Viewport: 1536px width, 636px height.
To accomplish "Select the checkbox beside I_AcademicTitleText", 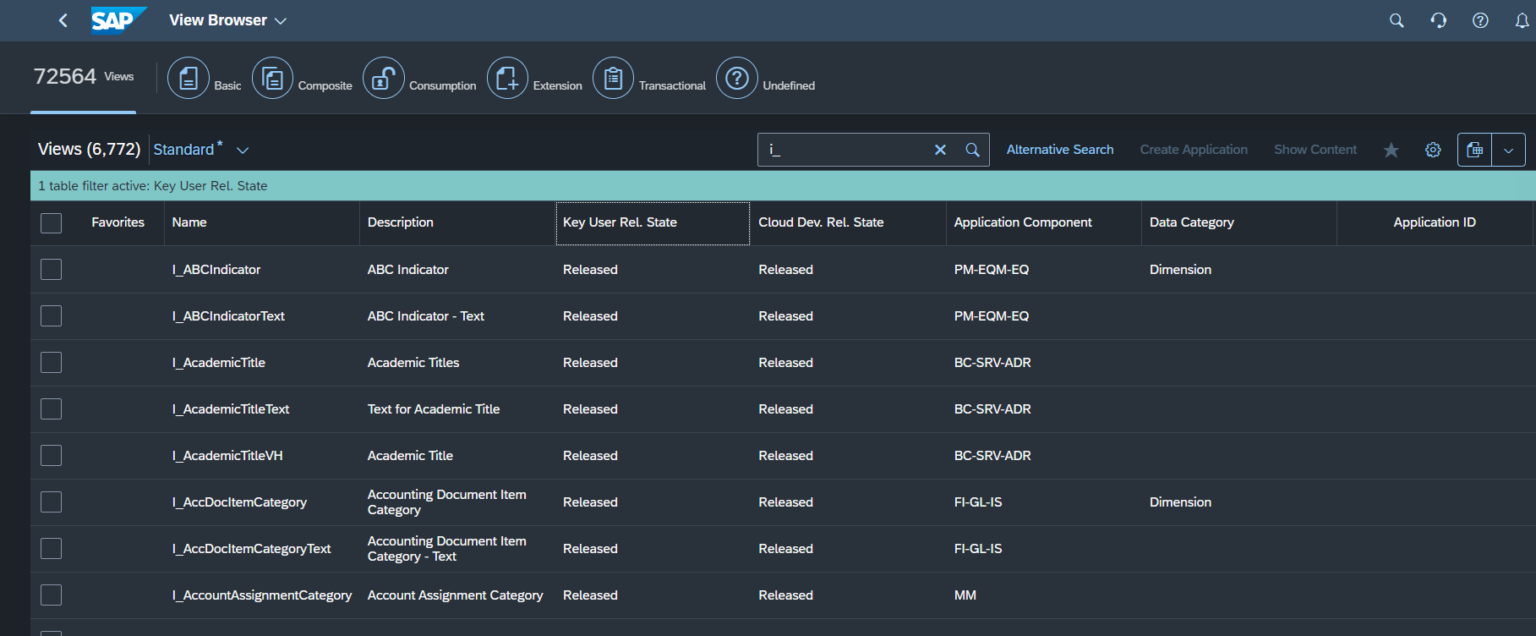I will 50,408.
